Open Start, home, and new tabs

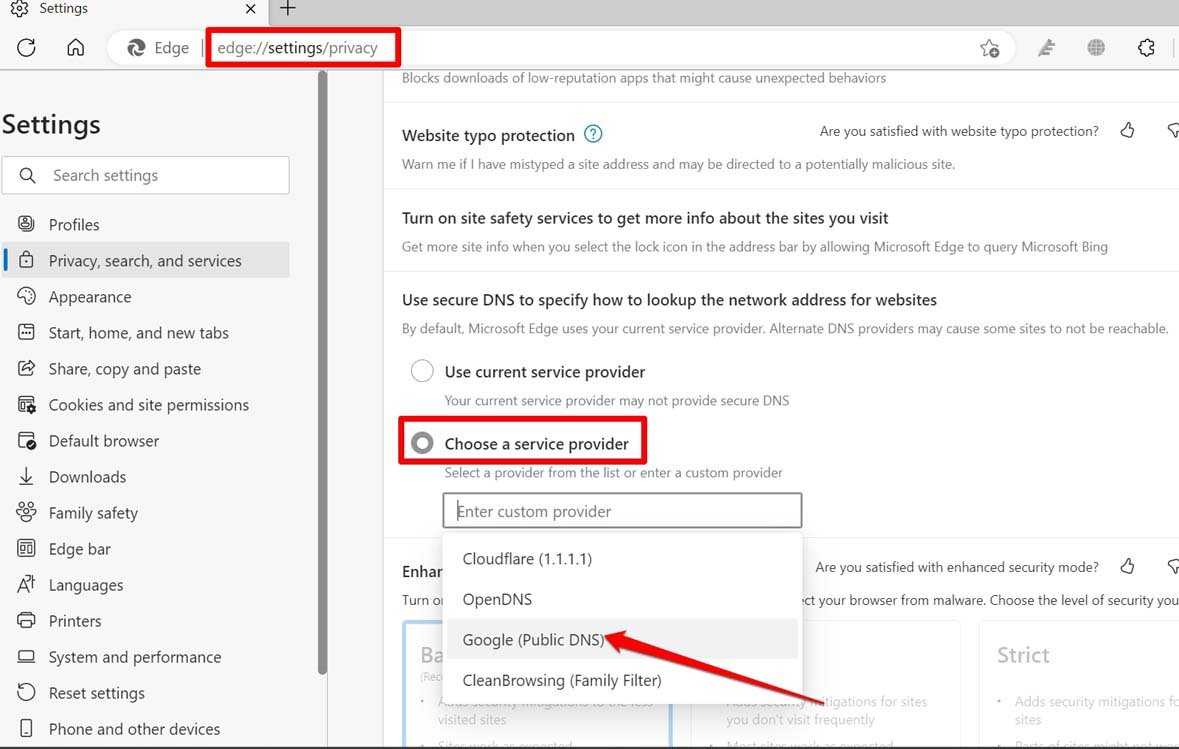(x=146, y=332)
